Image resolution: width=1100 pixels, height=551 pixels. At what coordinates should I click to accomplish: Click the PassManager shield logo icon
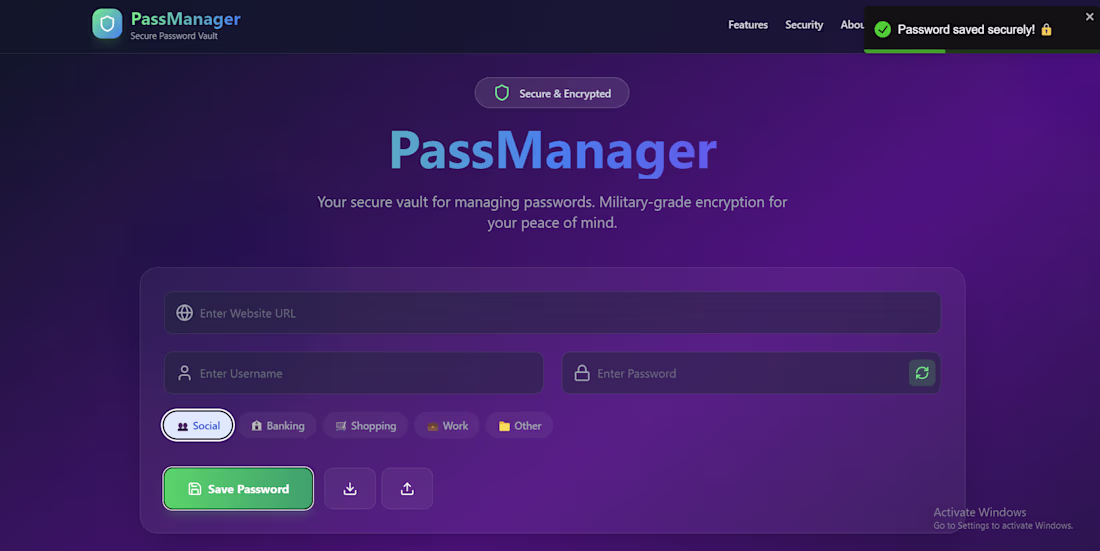(107, 24)
